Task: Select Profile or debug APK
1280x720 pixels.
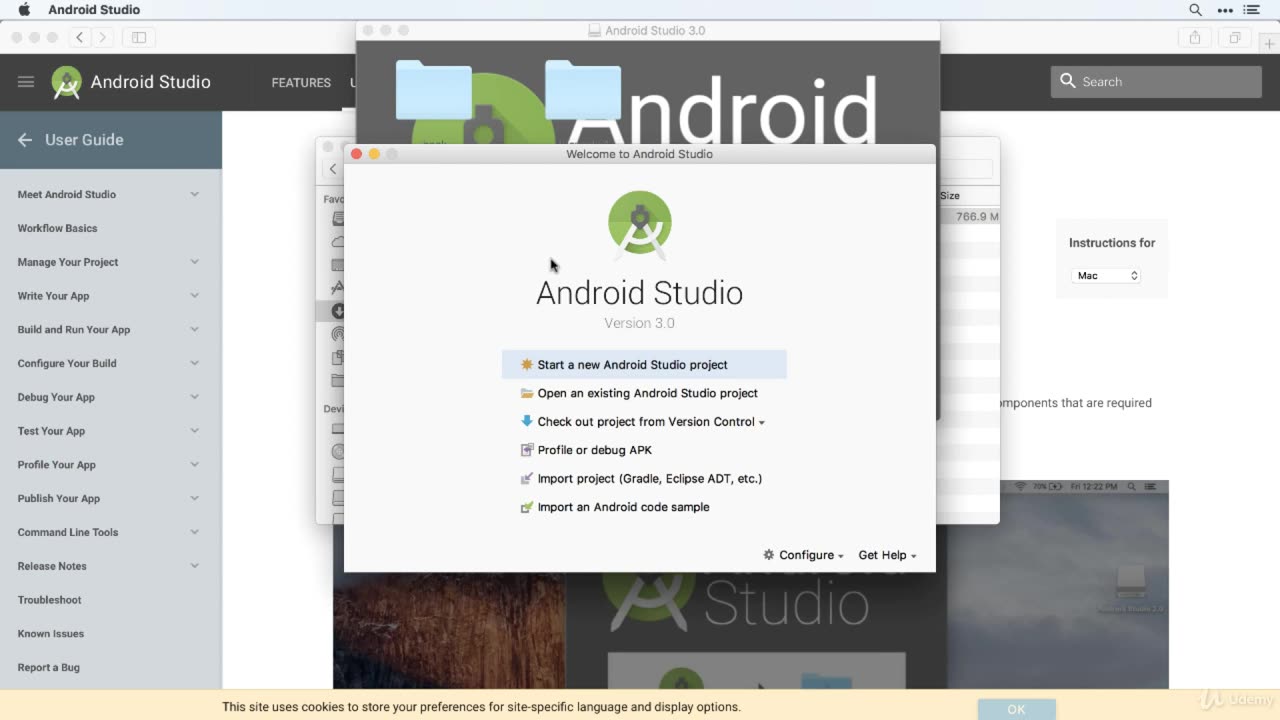Action: (644, 450)
